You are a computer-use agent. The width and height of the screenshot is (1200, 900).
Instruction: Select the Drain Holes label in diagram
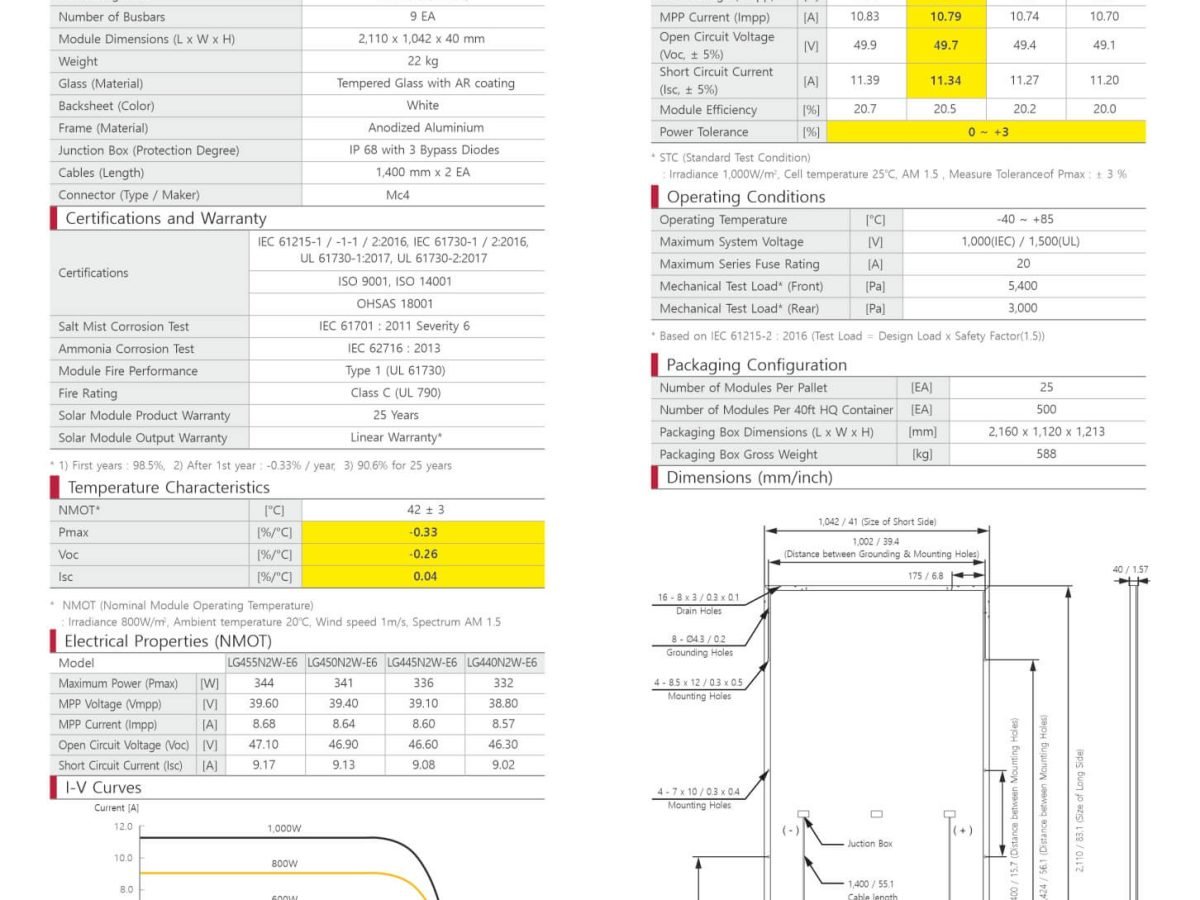(699, 610)
